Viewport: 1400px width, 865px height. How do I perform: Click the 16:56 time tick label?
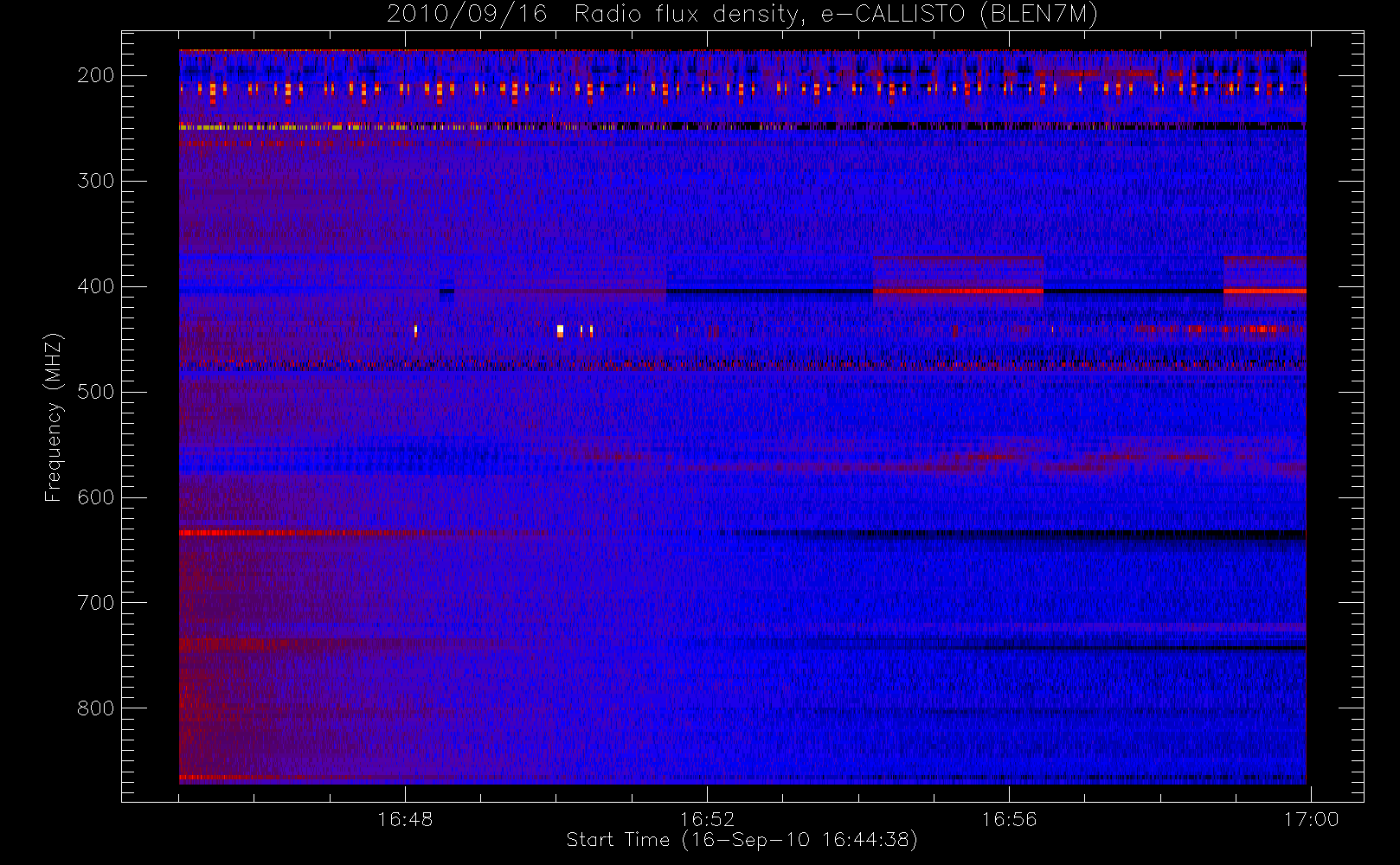pos(1009,818)
